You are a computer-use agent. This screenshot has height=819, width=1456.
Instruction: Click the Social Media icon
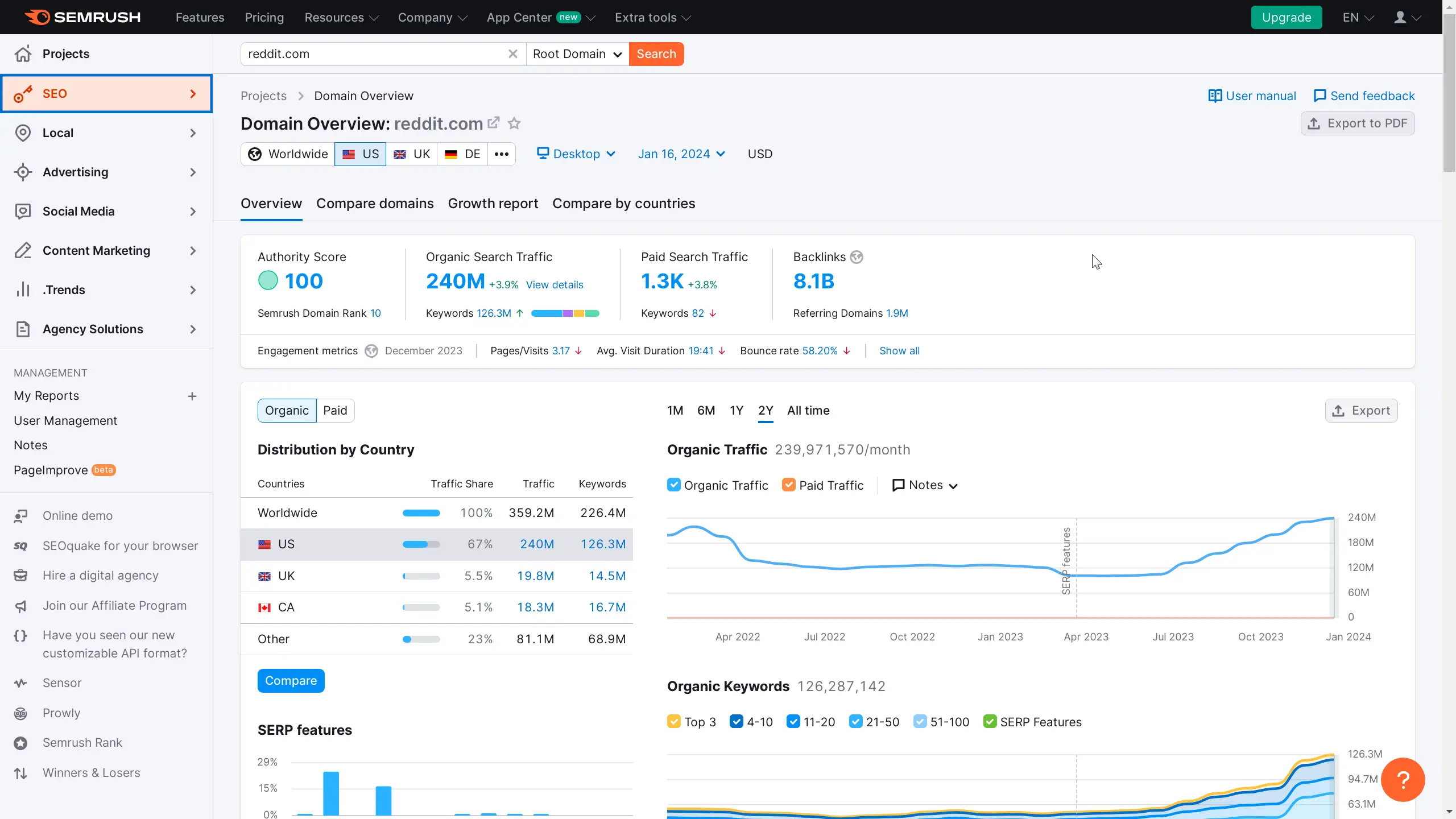23,211
